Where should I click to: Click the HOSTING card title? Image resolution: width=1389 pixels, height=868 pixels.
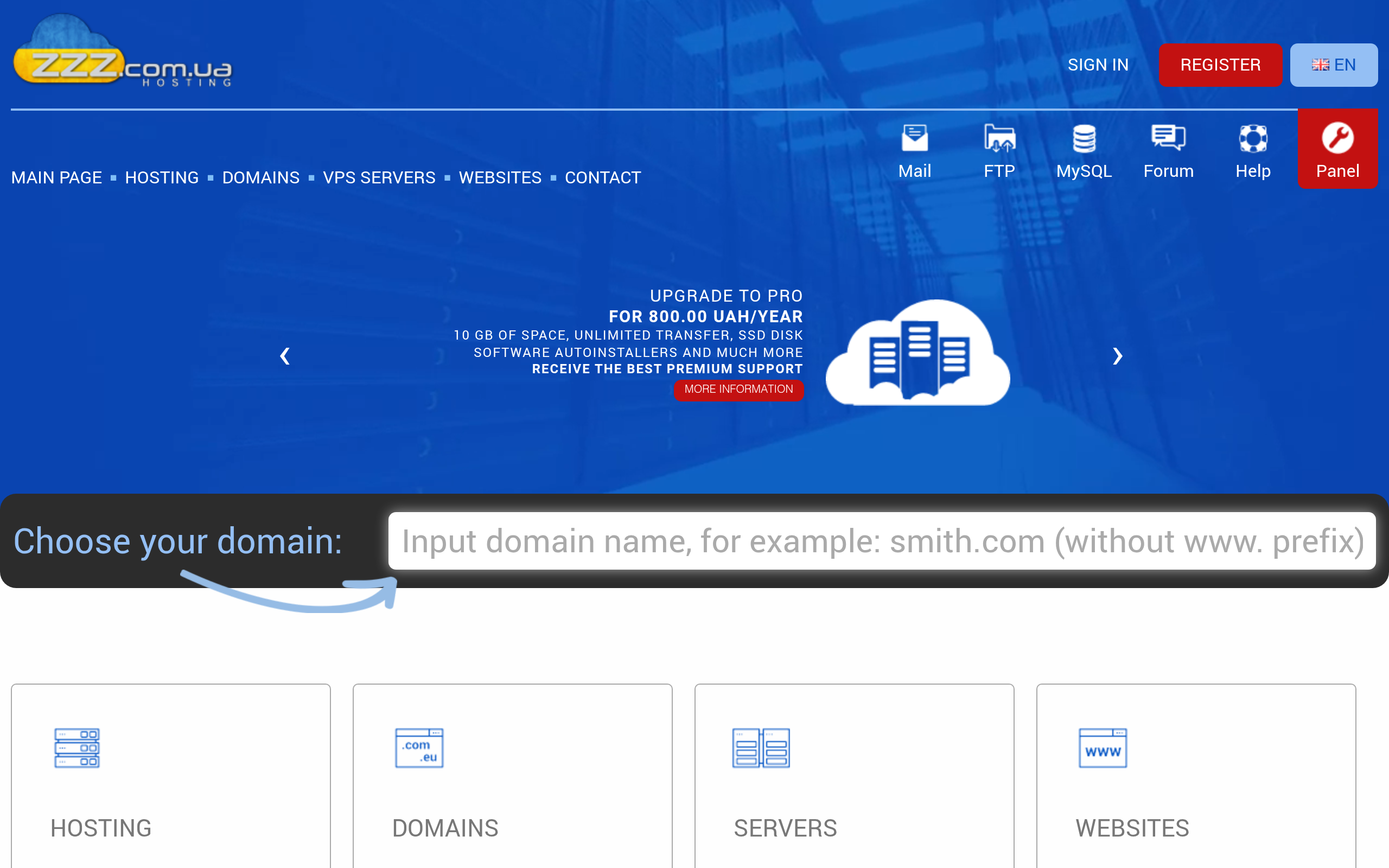coord(101,828)
